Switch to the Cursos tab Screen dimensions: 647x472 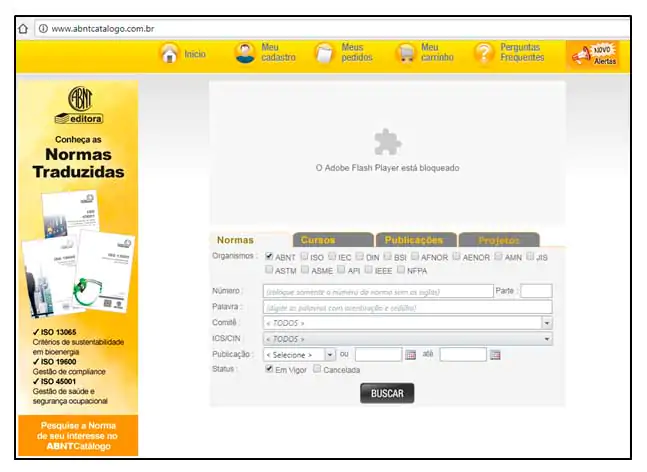(333, 240)
